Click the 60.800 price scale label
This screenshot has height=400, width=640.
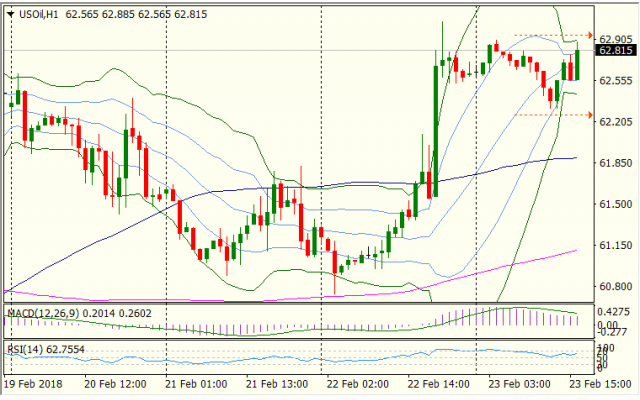[616, 287]
